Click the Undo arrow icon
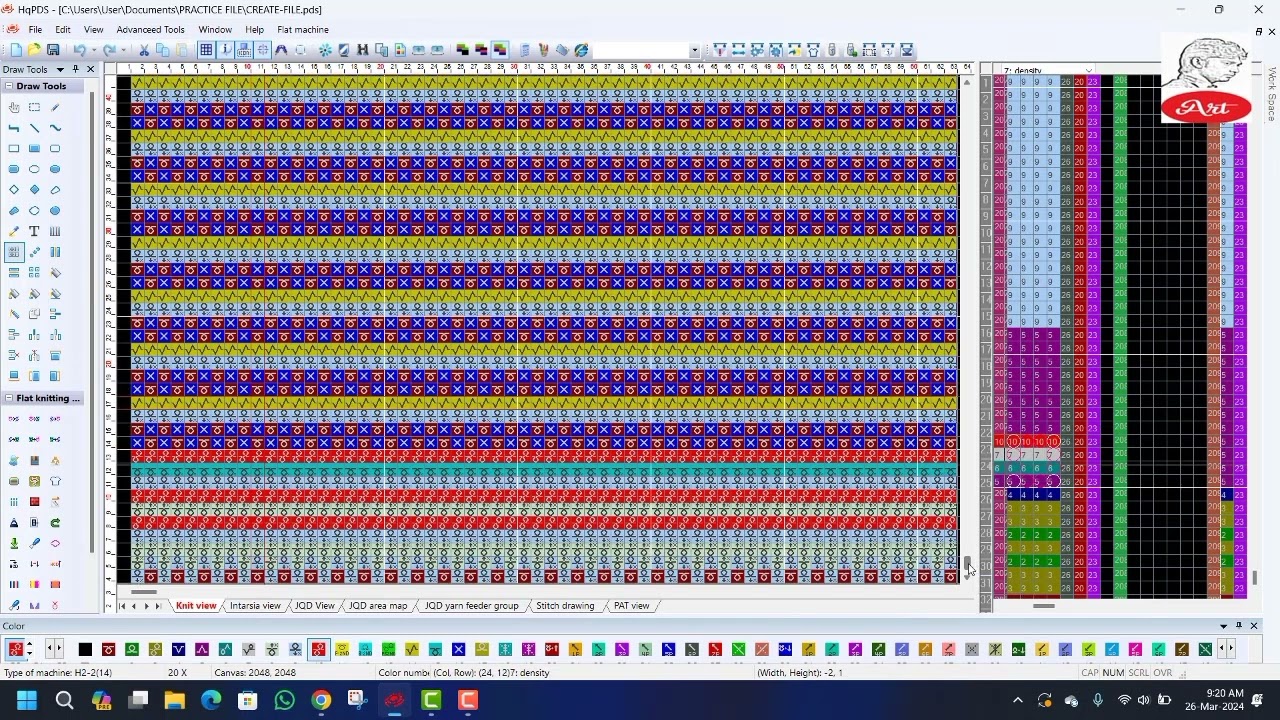Viewport: 1280px width, 720px height. pyautogui.click(x=78, y=50)
